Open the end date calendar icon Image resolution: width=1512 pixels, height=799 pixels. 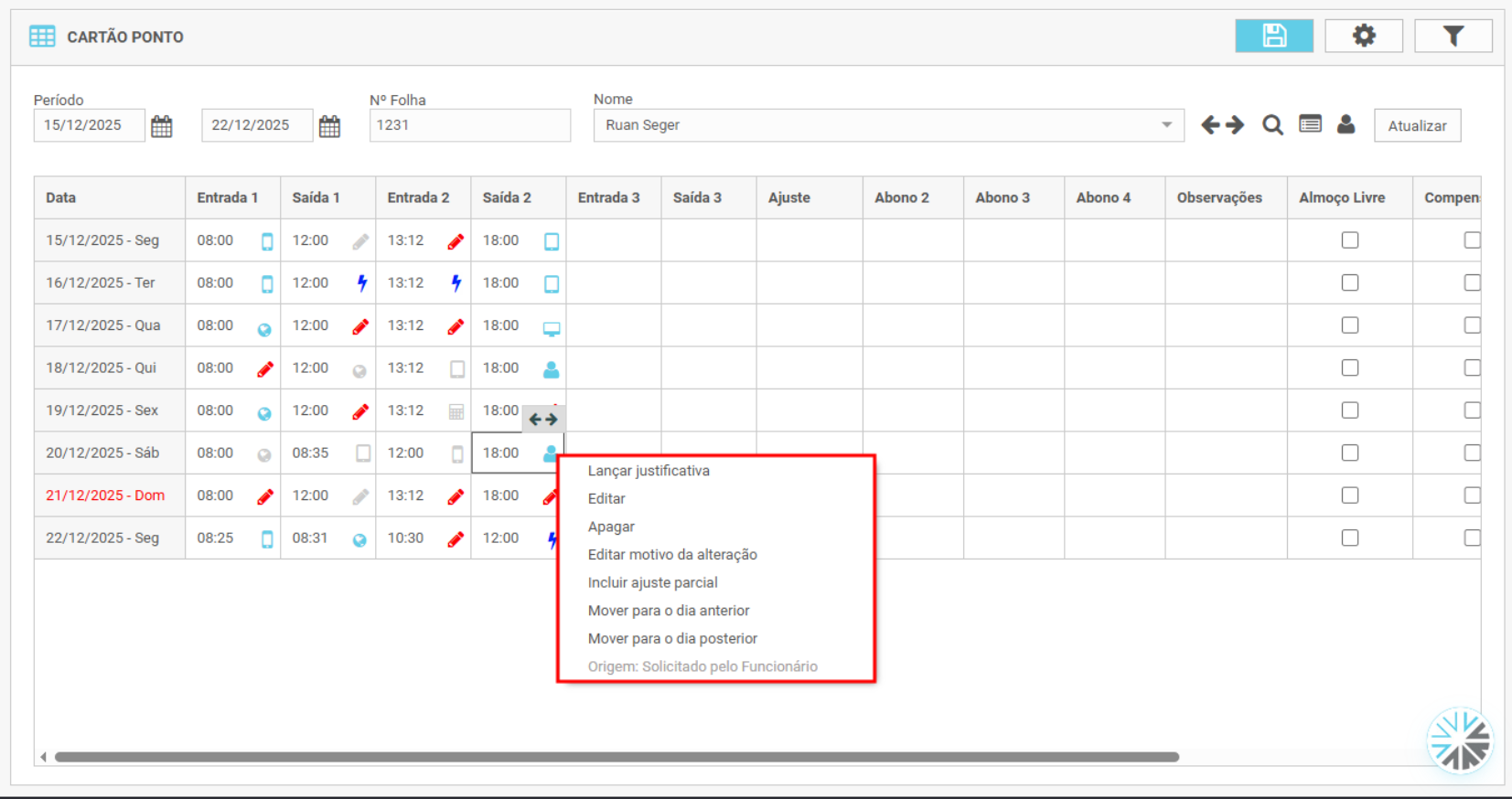[329, 126]
